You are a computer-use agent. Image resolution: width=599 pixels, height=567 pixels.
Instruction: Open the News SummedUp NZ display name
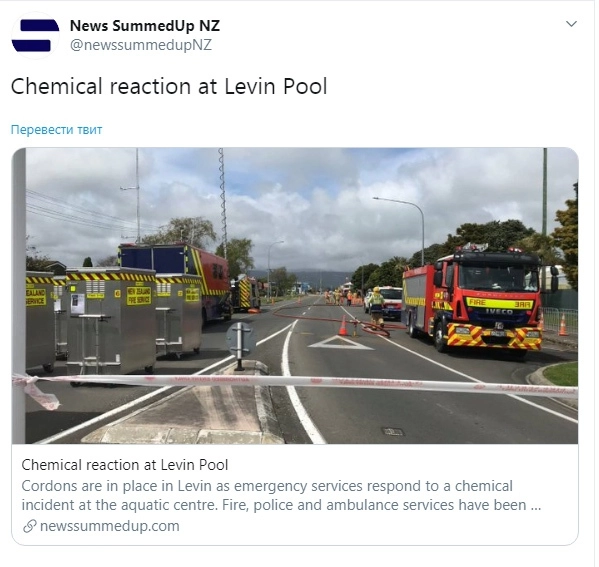pos(146,26)
